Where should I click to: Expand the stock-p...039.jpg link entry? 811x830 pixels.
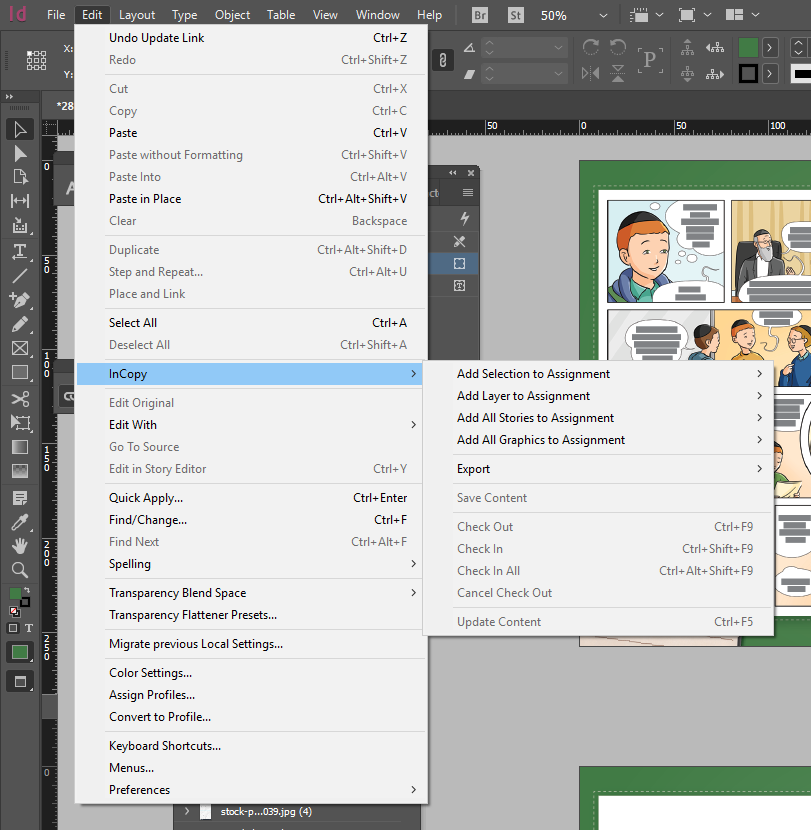(186, 811)
